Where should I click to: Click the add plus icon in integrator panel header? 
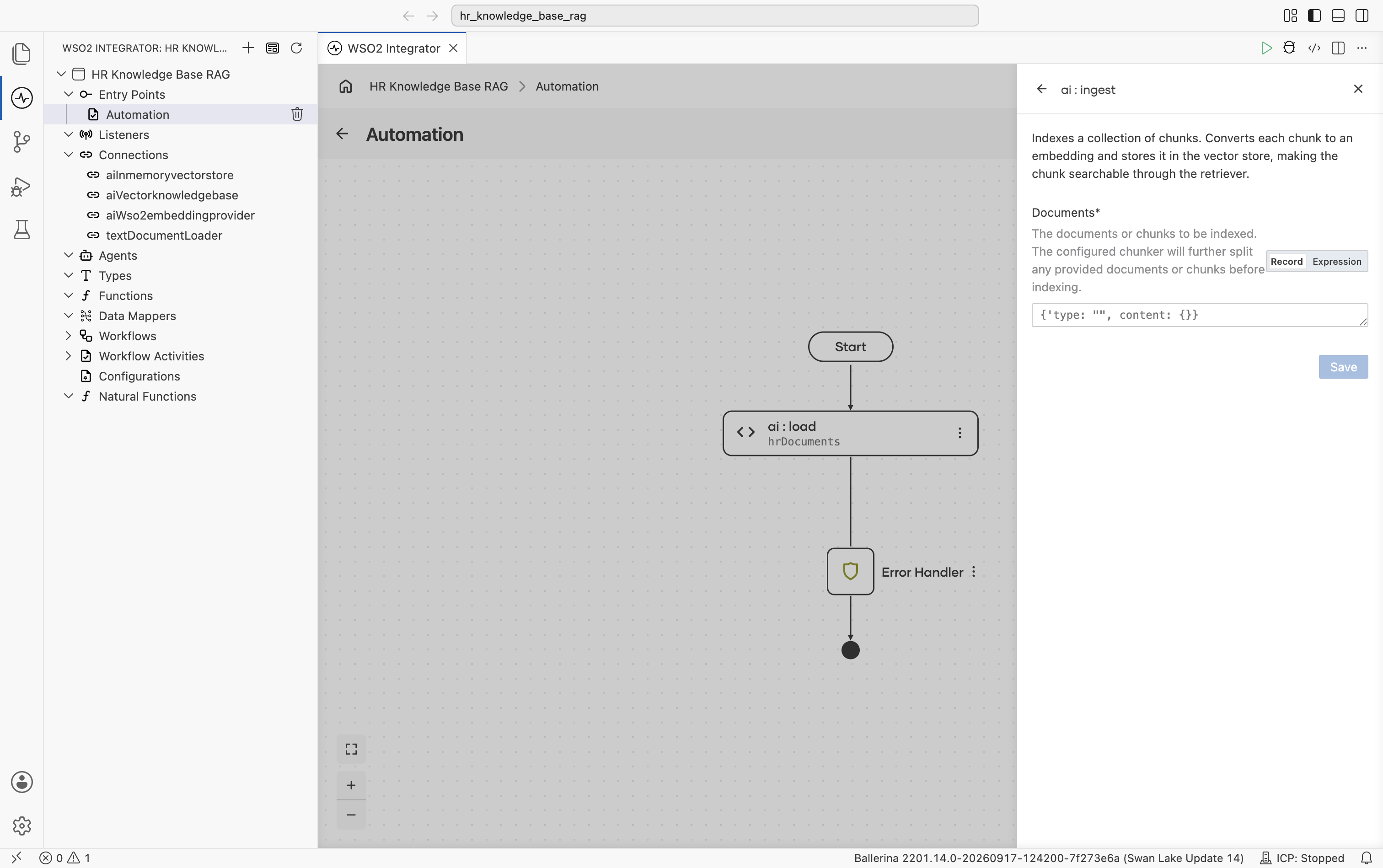click(248, 48)
